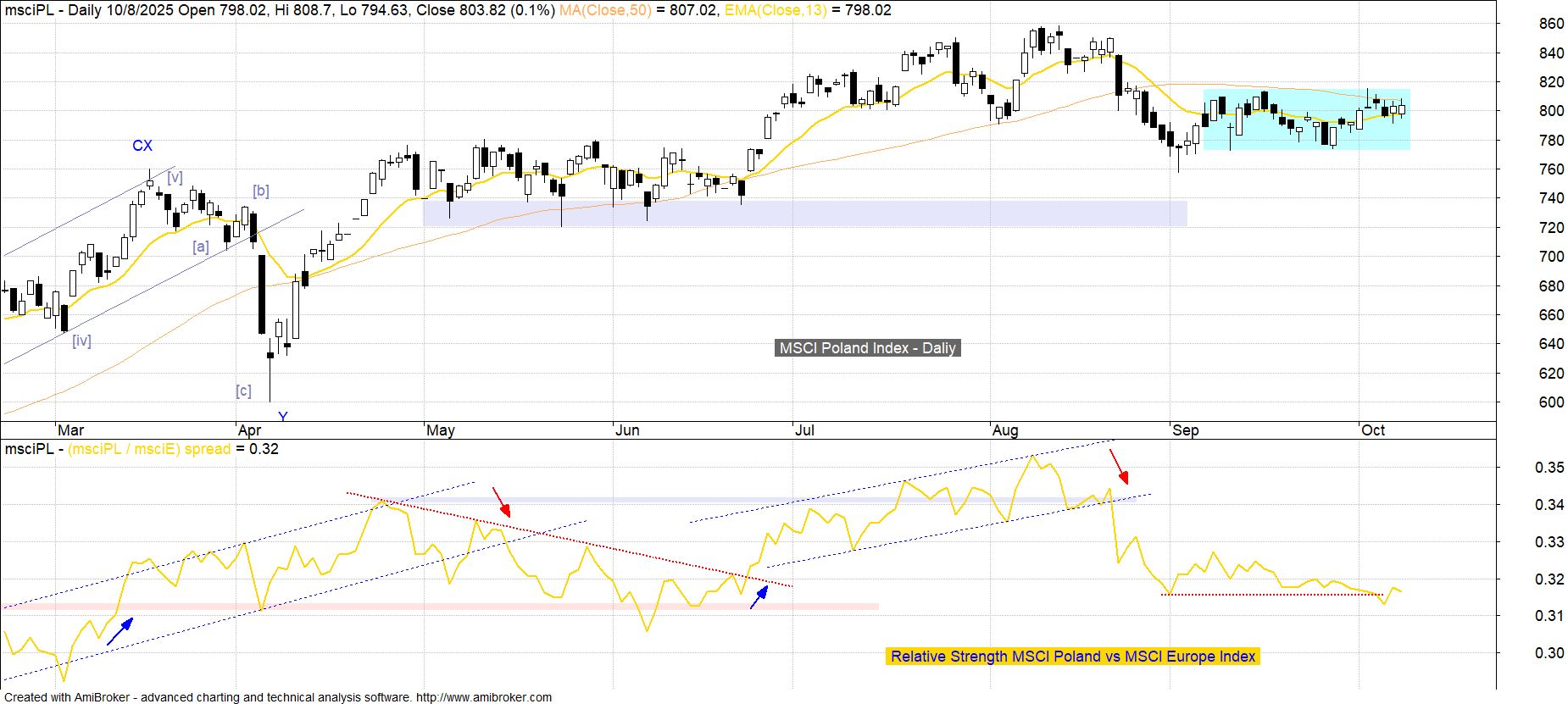Select the Sep month marker on the time axis
1568x704 pixels.
click(1185, 430)
